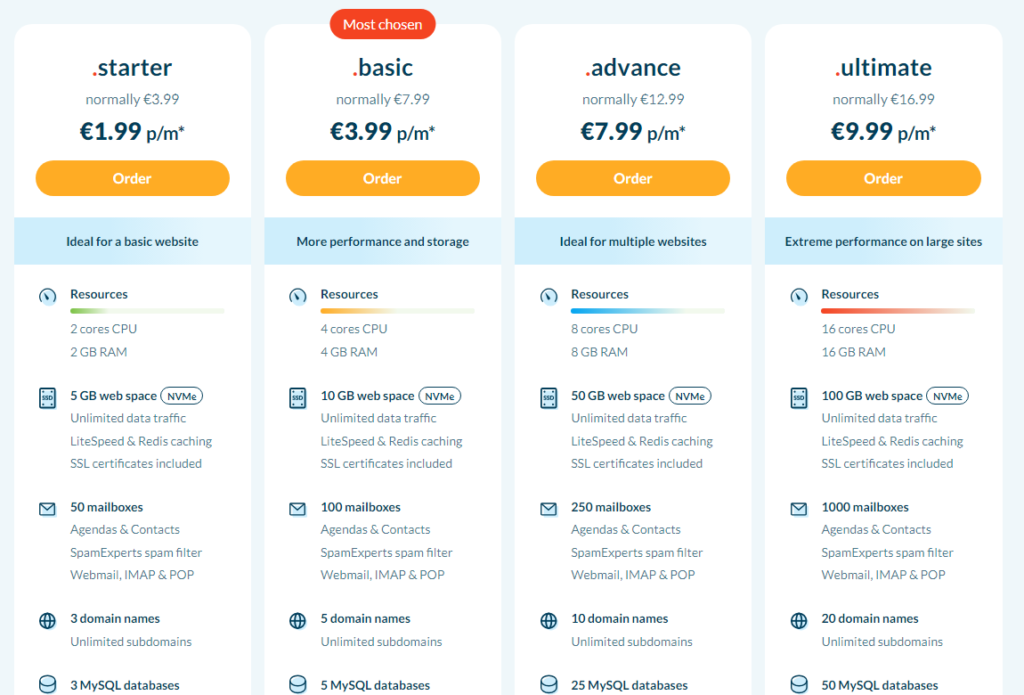Click the basic plan SSD web space icon
1024x695 pixels.
point(298,398)
